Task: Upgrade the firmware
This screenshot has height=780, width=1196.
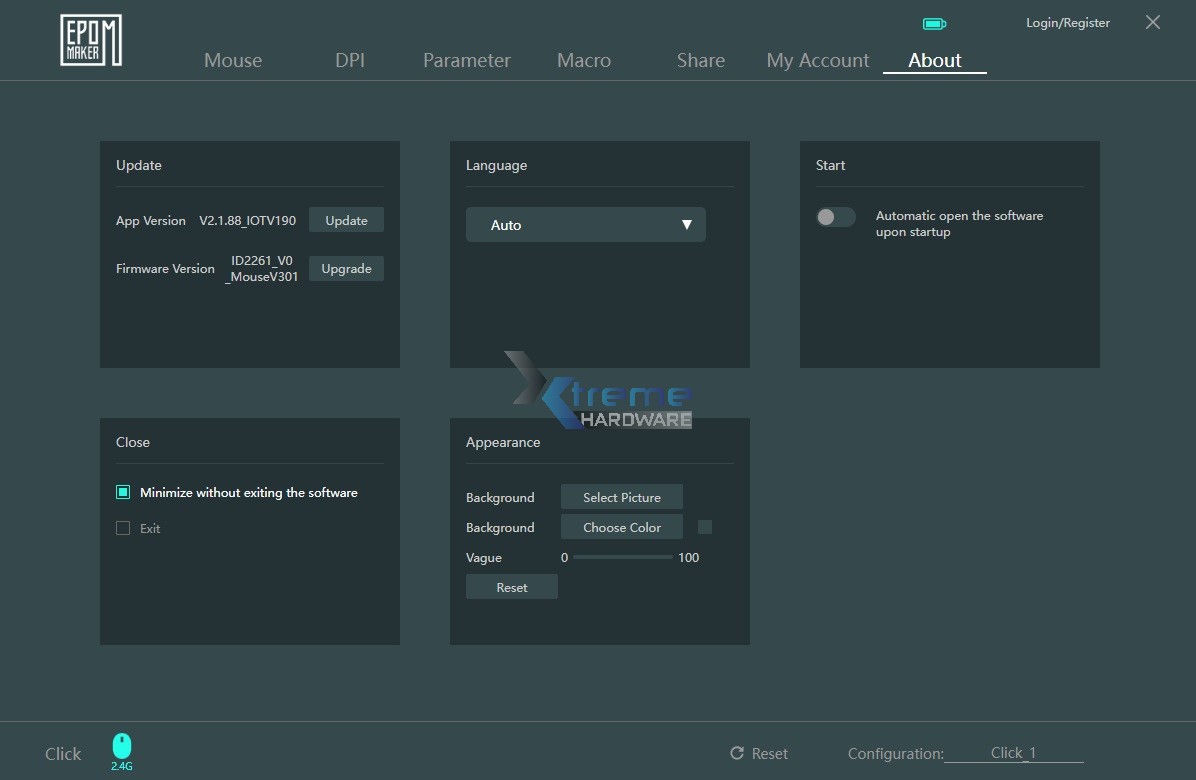Action: pyautogui.click(x=346, y=268)
